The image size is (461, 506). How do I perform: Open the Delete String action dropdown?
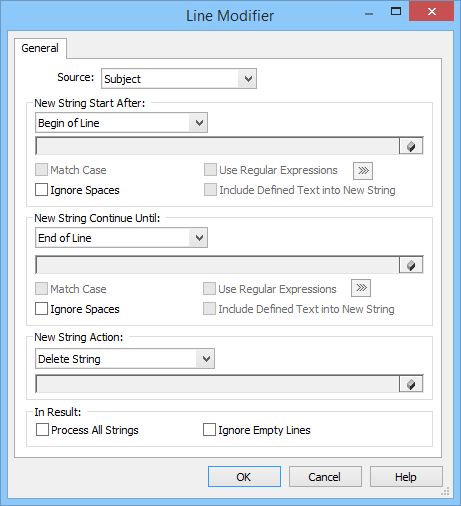click(125, 359)
